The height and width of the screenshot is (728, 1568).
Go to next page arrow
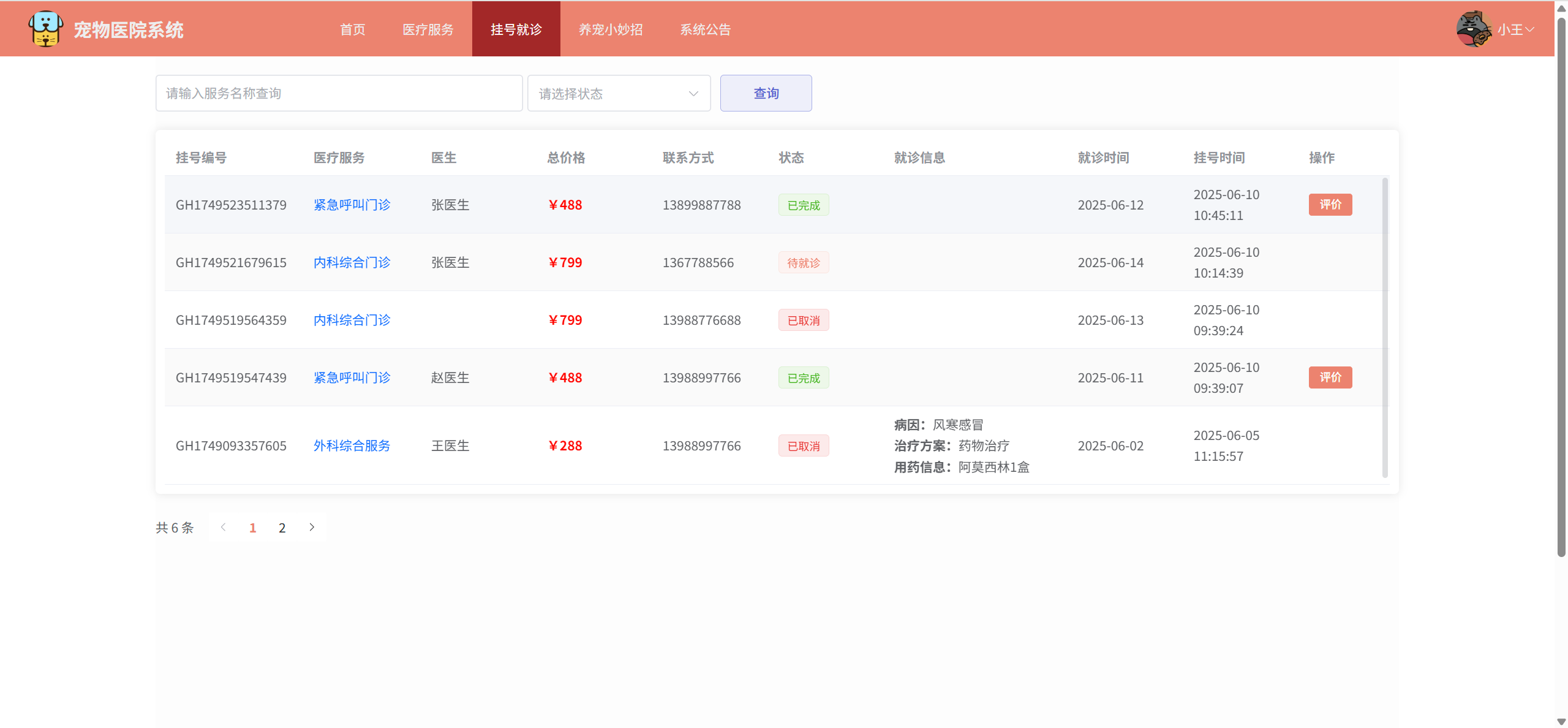[x=312, y=527]
